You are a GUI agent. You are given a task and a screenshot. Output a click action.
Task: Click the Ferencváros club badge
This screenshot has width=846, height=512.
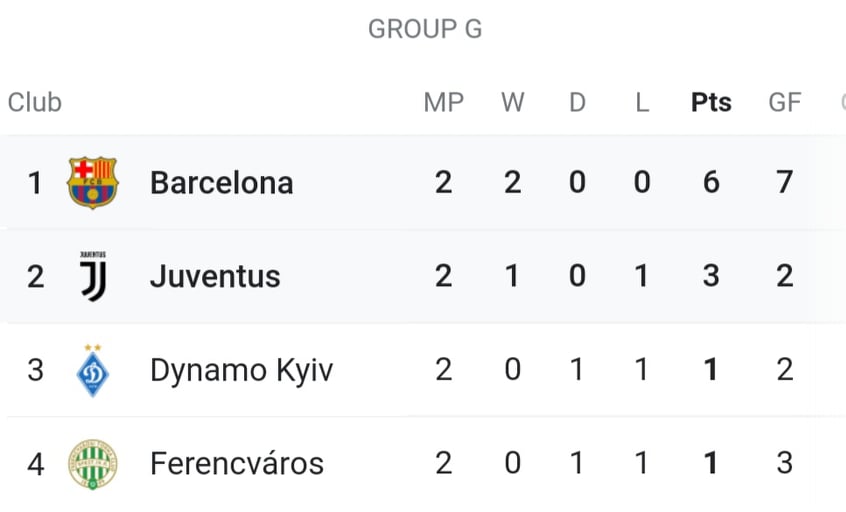point(93,464)
